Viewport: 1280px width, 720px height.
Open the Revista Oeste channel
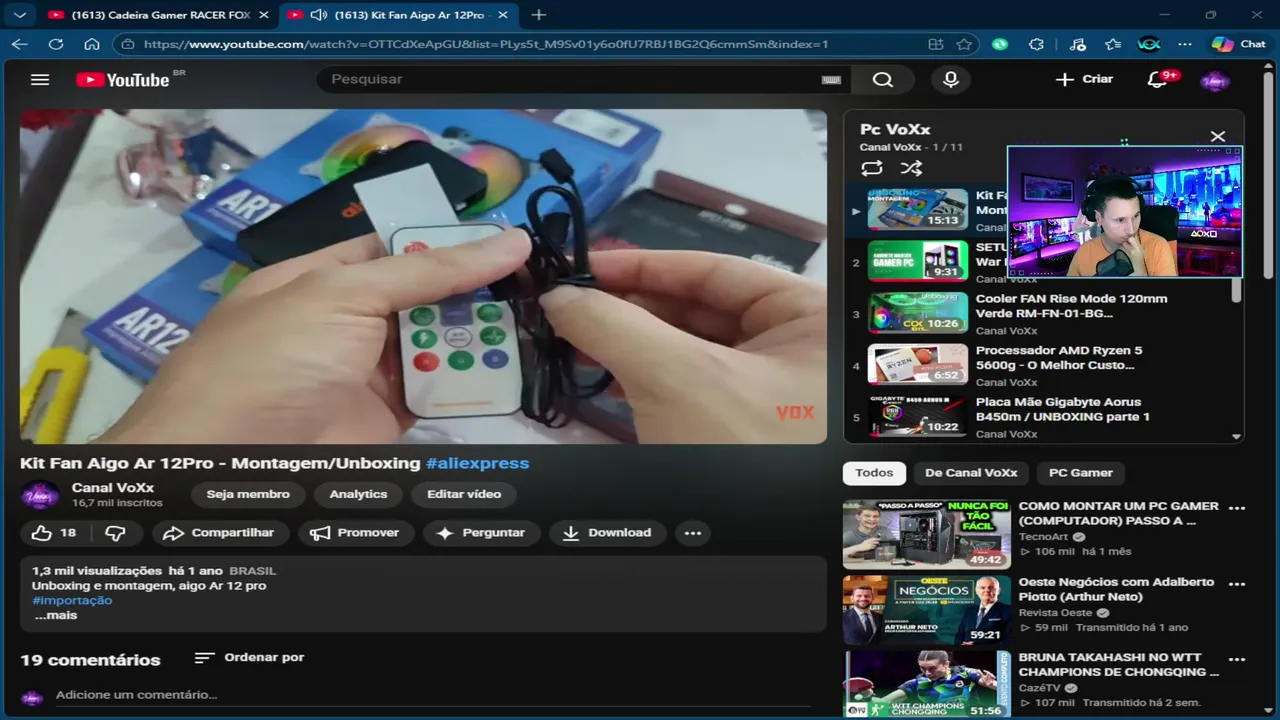1055,613
